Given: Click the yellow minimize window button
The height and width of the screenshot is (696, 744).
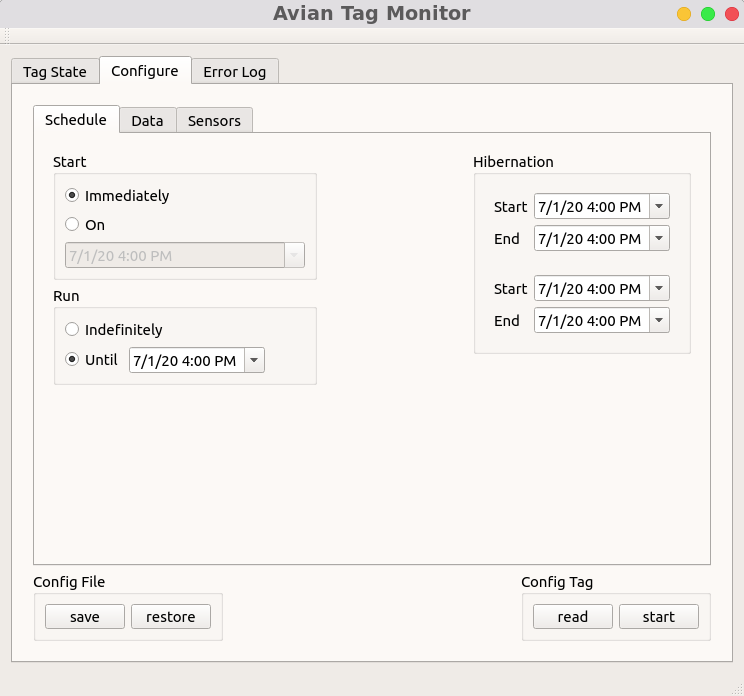Looking at the screenshot, I should 684,14.
